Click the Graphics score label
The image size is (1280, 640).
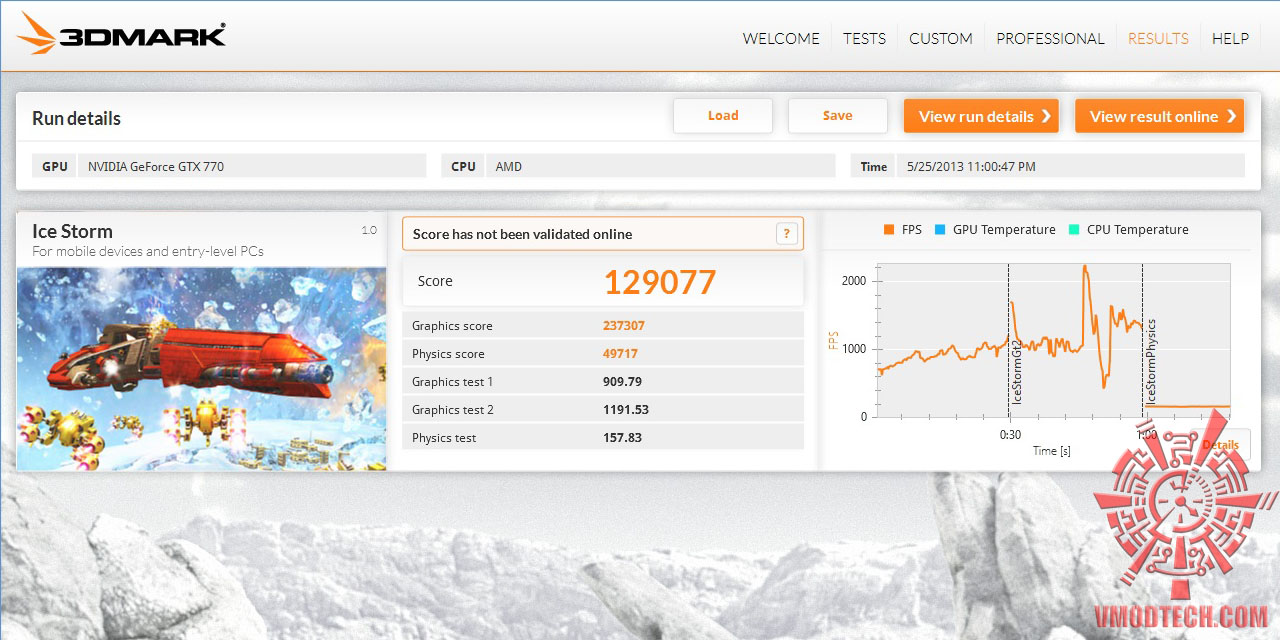click(x=452, y=326)
